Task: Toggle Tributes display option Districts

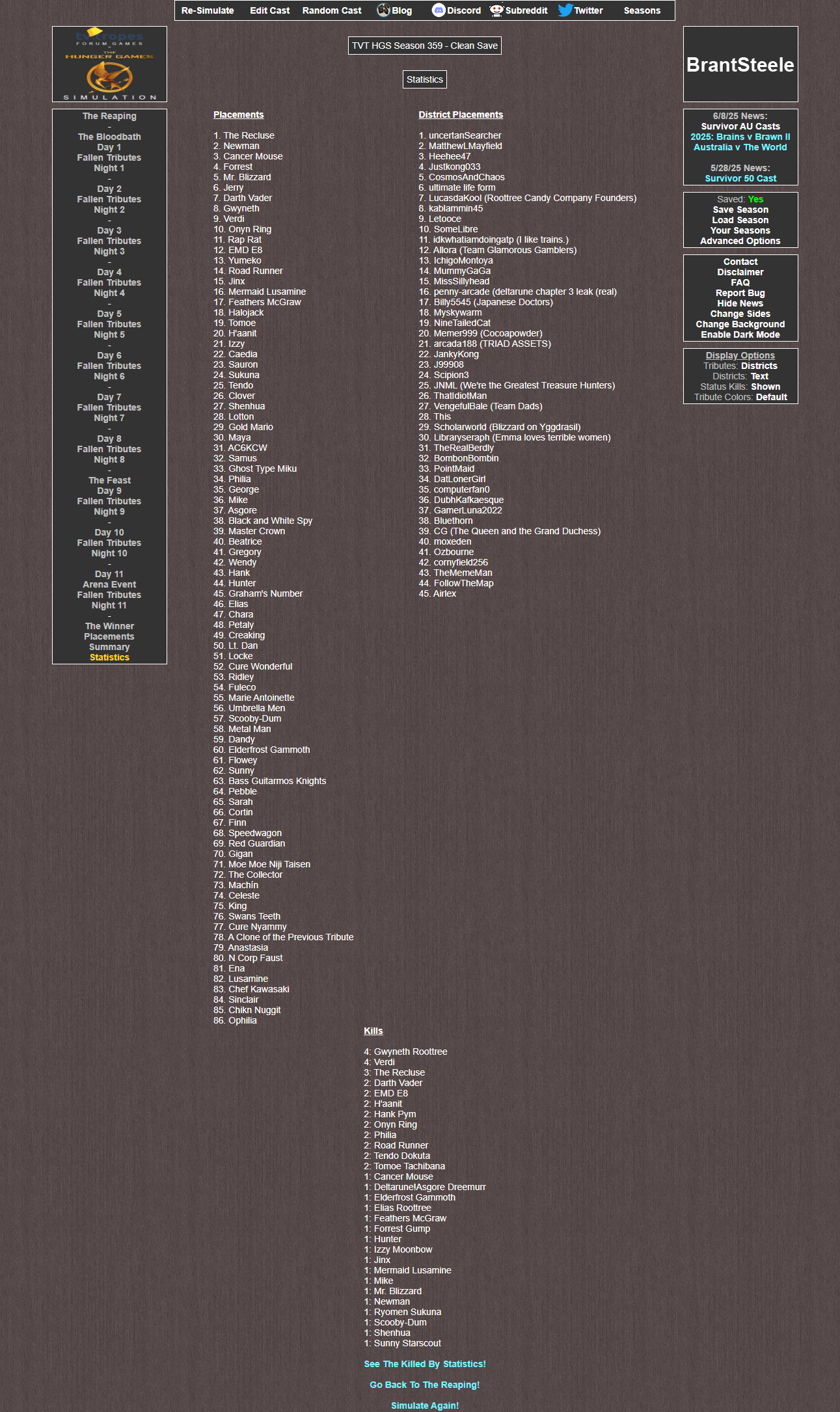Action: tap(759, 366)
